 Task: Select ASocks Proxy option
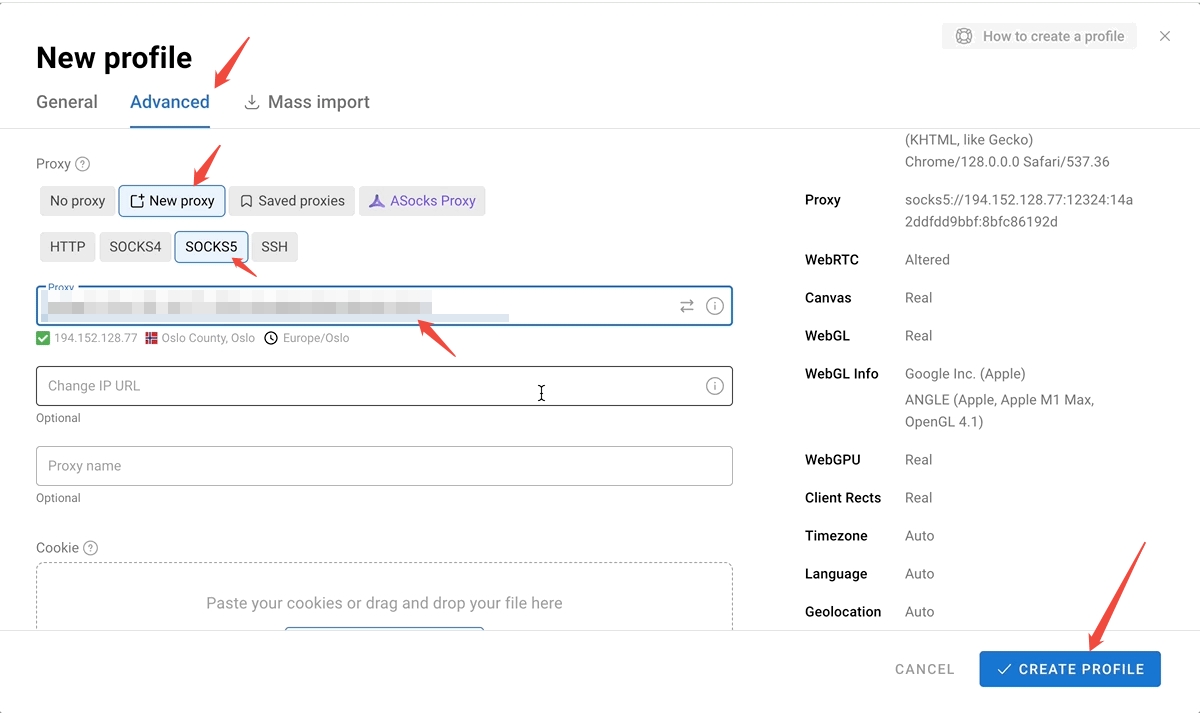[422, 201]
